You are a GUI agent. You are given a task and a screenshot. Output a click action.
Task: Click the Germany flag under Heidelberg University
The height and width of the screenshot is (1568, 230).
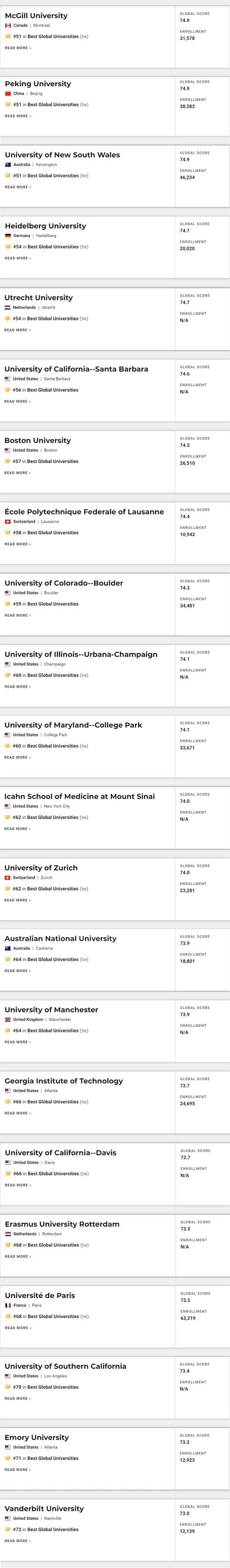click(x=8, y=236)
